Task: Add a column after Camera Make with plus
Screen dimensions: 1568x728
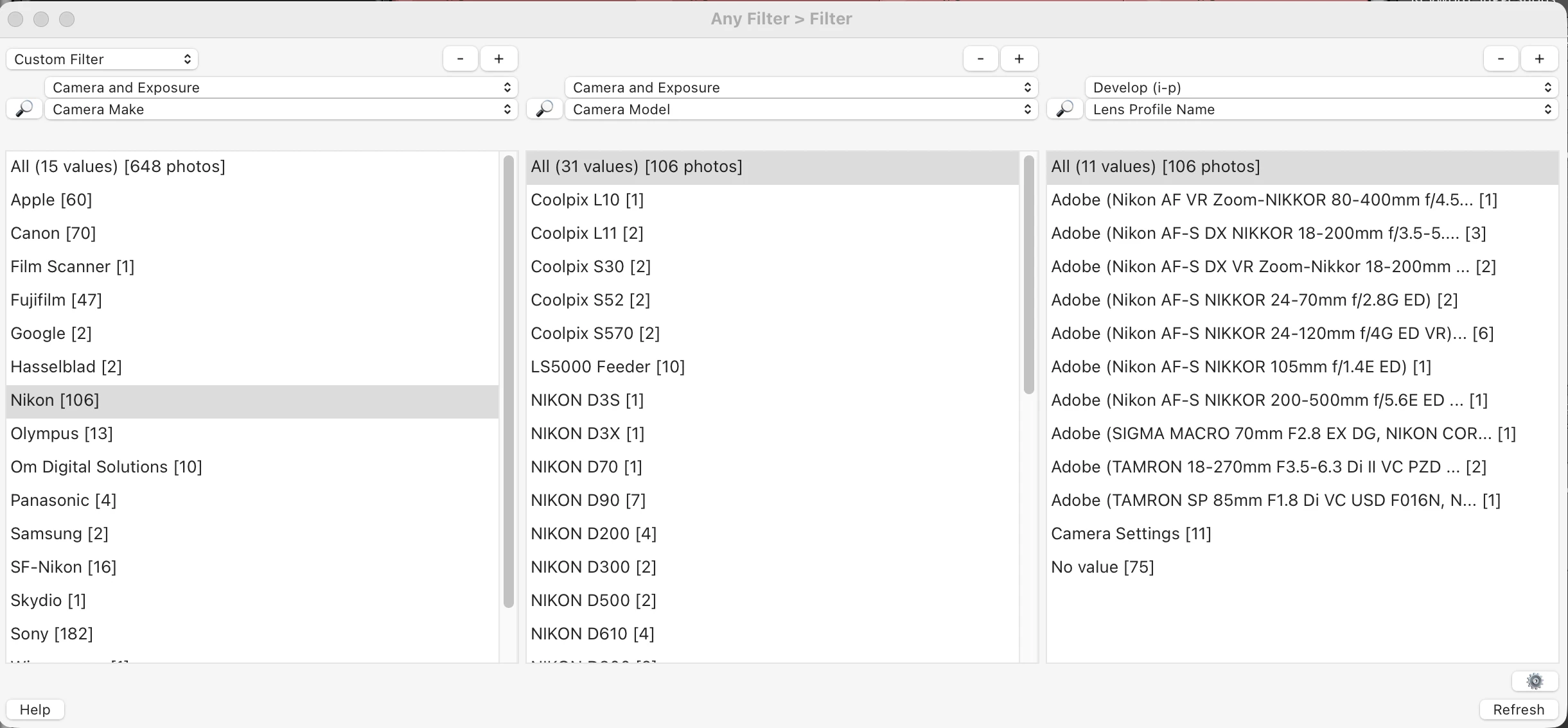Action: (x=499, y=59)
